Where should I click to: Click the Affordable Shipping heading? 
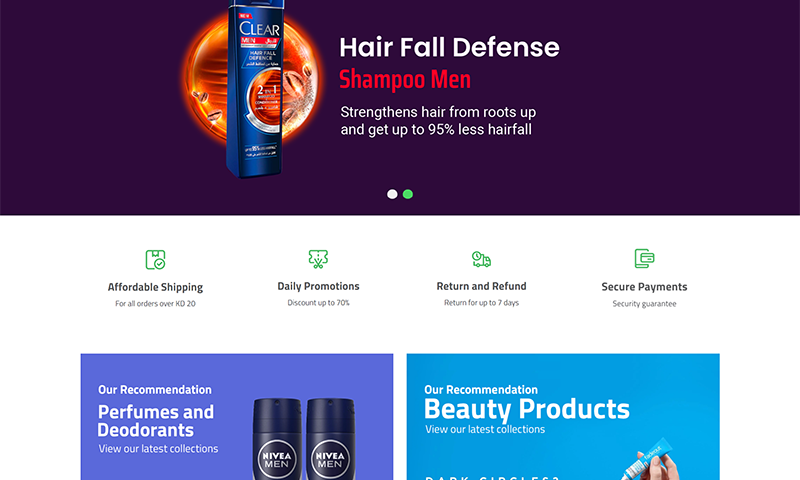(x=155, y=287)
